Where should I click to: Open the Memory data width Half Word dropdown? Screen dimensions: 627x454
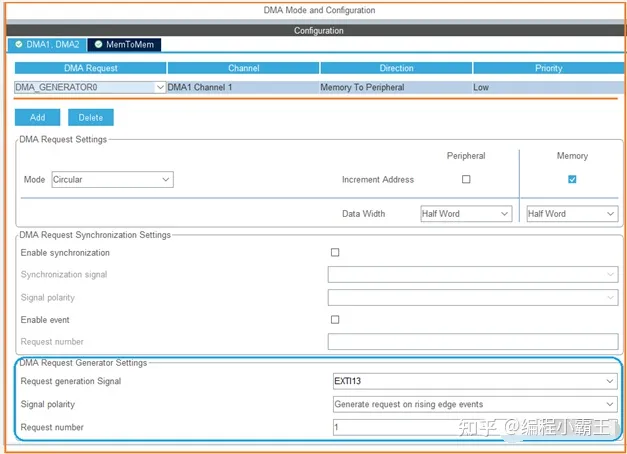click(572, 214)
